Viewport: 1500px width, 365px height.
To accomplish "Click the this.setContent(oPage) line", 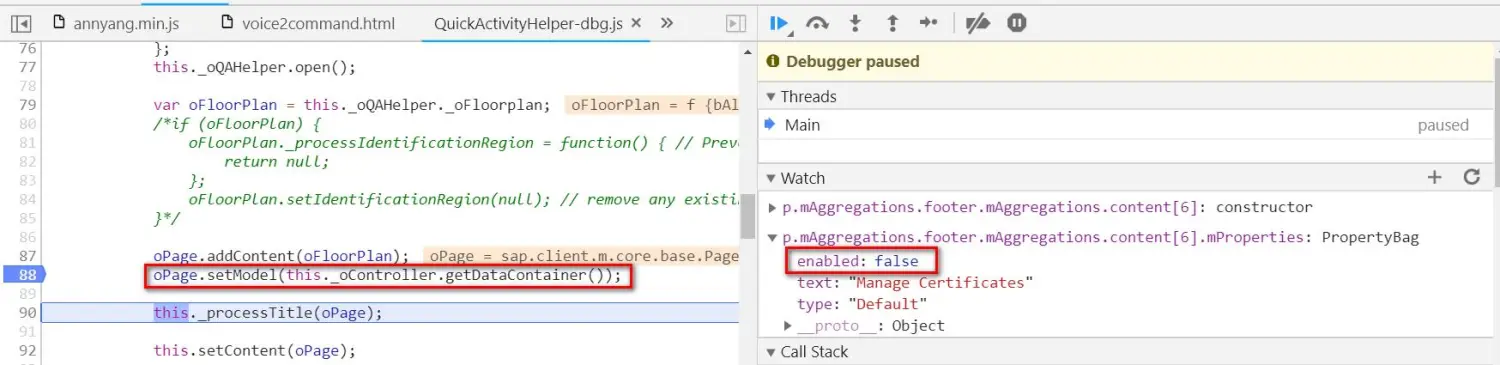I will coord(254,351).
